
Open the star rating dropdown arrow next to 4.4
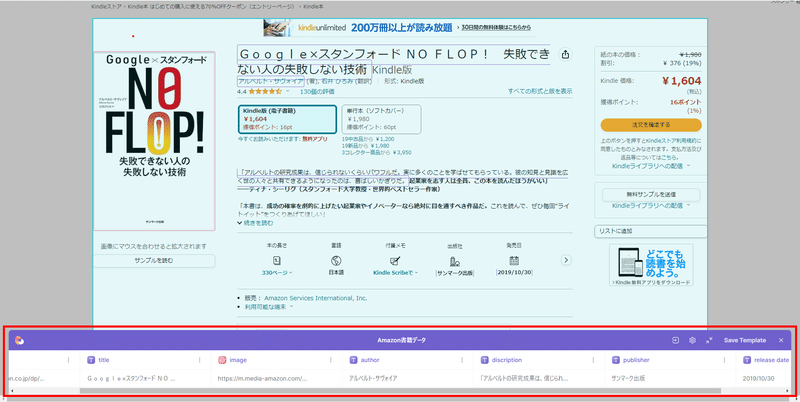[x=287, y=91]
